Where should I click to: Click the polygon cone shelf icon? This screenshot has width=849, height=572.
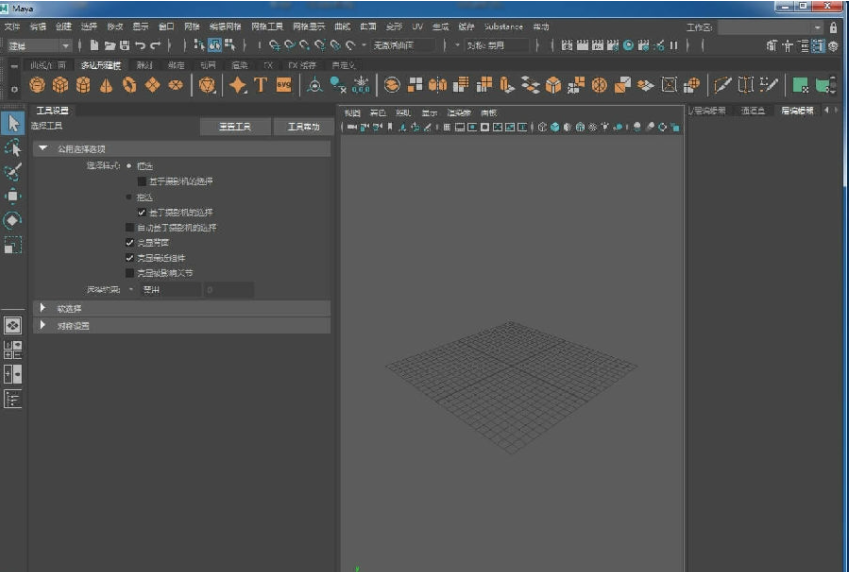(x=106, y=85)
